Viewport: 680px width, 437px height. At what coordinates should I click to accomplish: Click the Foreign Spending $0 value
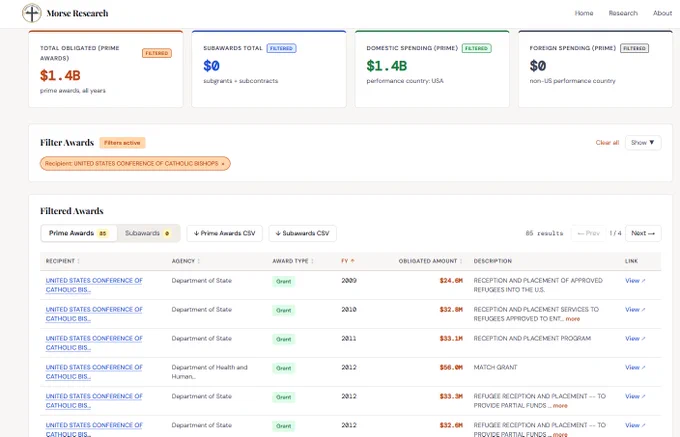[538, 66]
